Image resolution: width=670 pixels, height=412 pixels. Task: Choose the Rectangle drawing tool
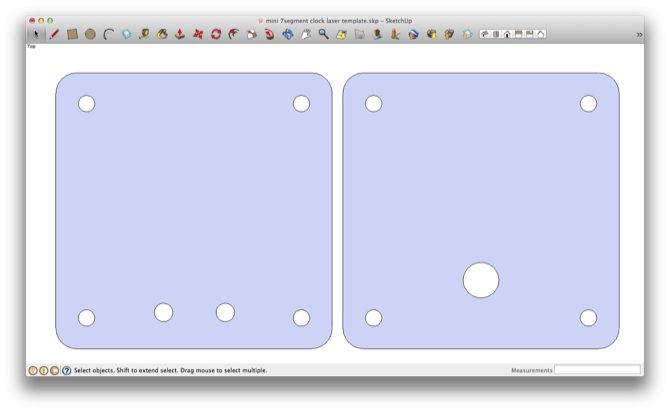pyautogui.click(x=72, y=34)
